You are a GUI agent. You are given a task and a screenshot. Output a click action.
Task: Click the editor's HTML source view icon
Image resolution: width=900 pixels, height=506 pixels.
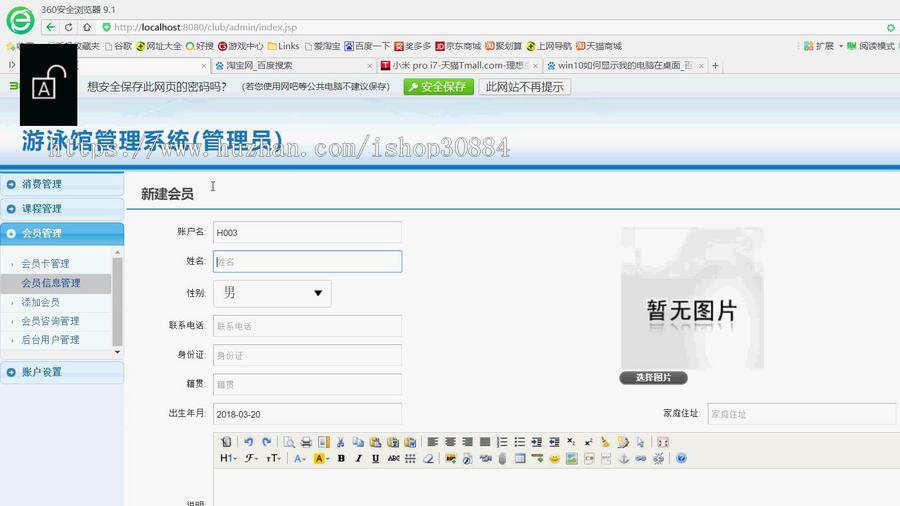(x=226, y=442)
